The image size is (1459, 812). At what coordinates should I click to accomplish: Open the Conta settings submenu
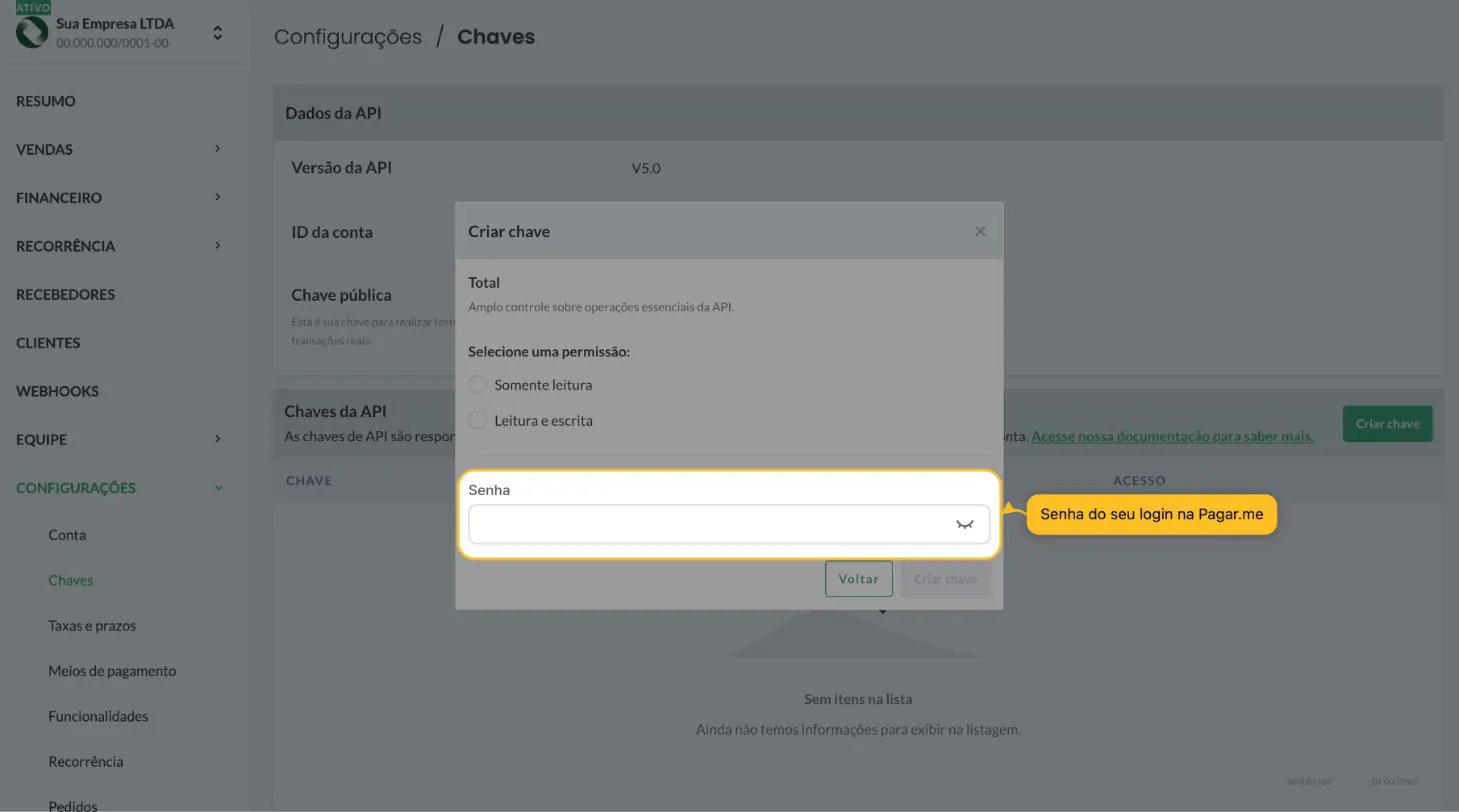pyautogui.click(x=67, y=535)
